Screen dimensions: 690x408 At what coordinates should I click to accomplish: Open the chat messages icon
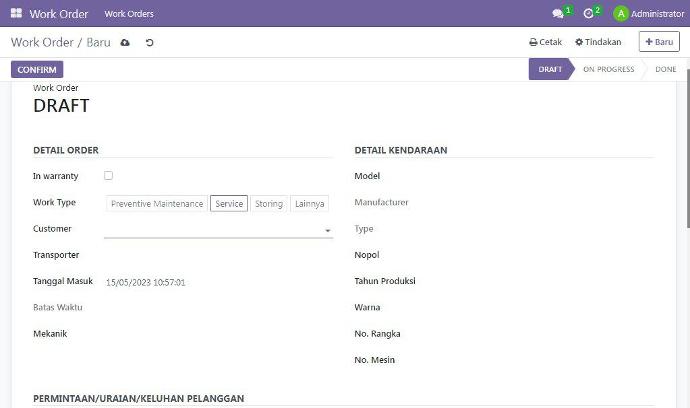pos(558,14)
